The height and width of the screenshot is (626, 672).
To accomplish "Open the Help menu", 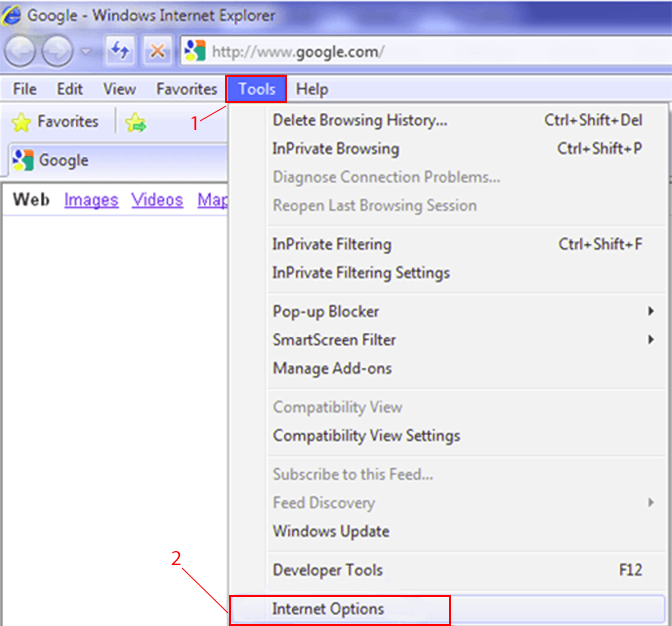I will pyautogui.click(x=312, y=89).
